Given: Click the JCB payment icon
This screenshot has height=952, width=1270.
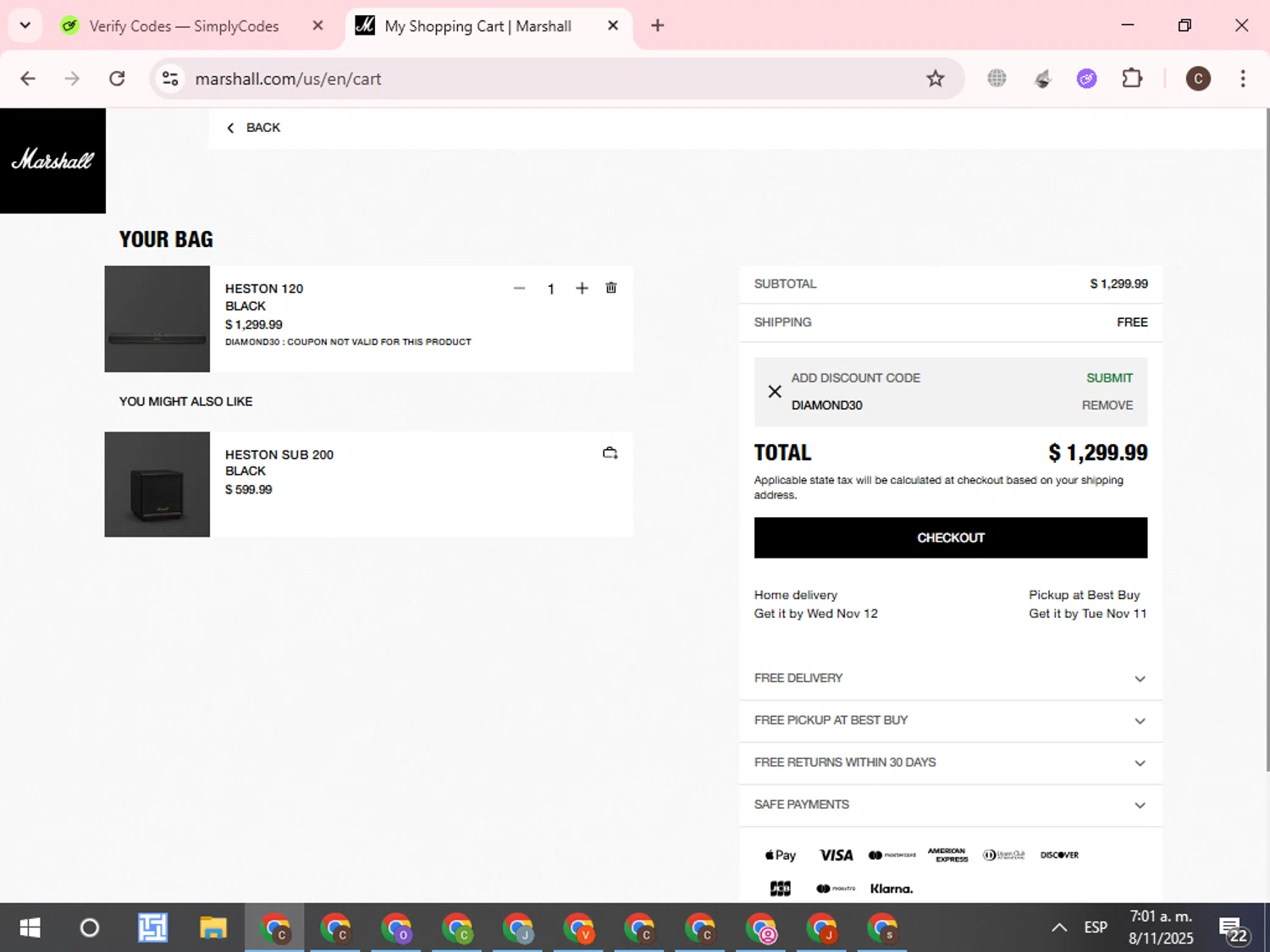Looking at the screenshot, I should coord(781,889).
